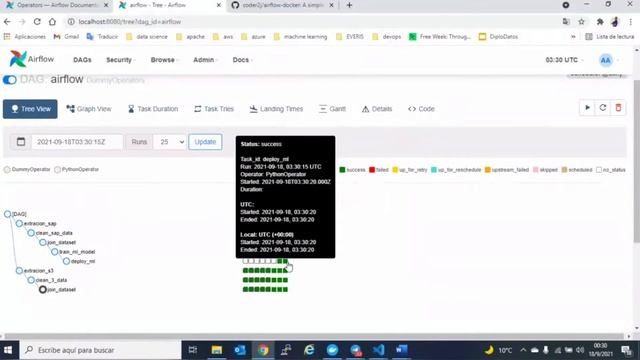This screenshot has height=360, width=640.
Task: Open Internet Explorer from the taskbar
Action: (x=309, y=350)
